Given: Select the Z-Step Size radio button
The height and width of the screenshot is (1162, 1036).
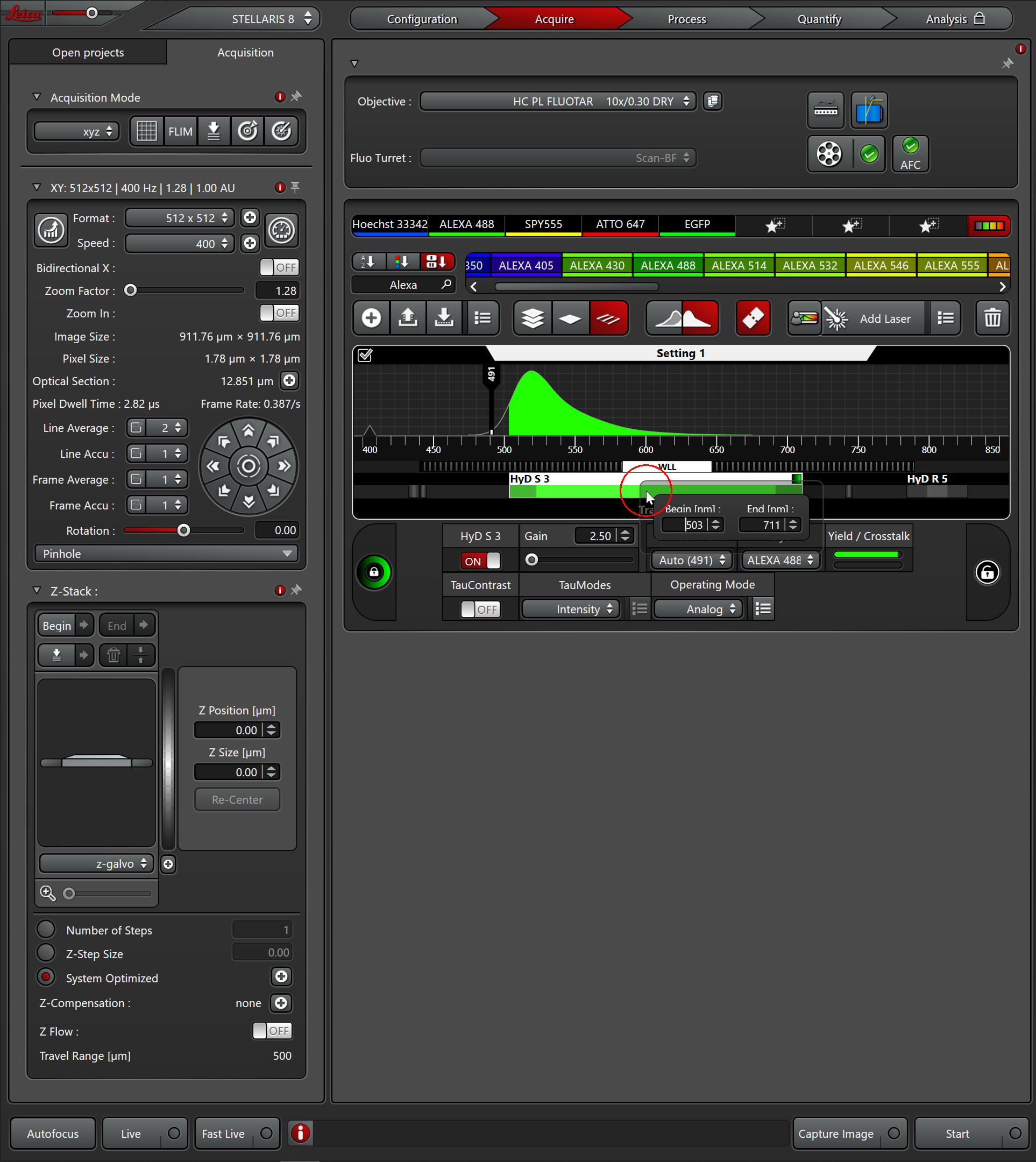Looking at the screenshot, I should click(x=46, y=953).
